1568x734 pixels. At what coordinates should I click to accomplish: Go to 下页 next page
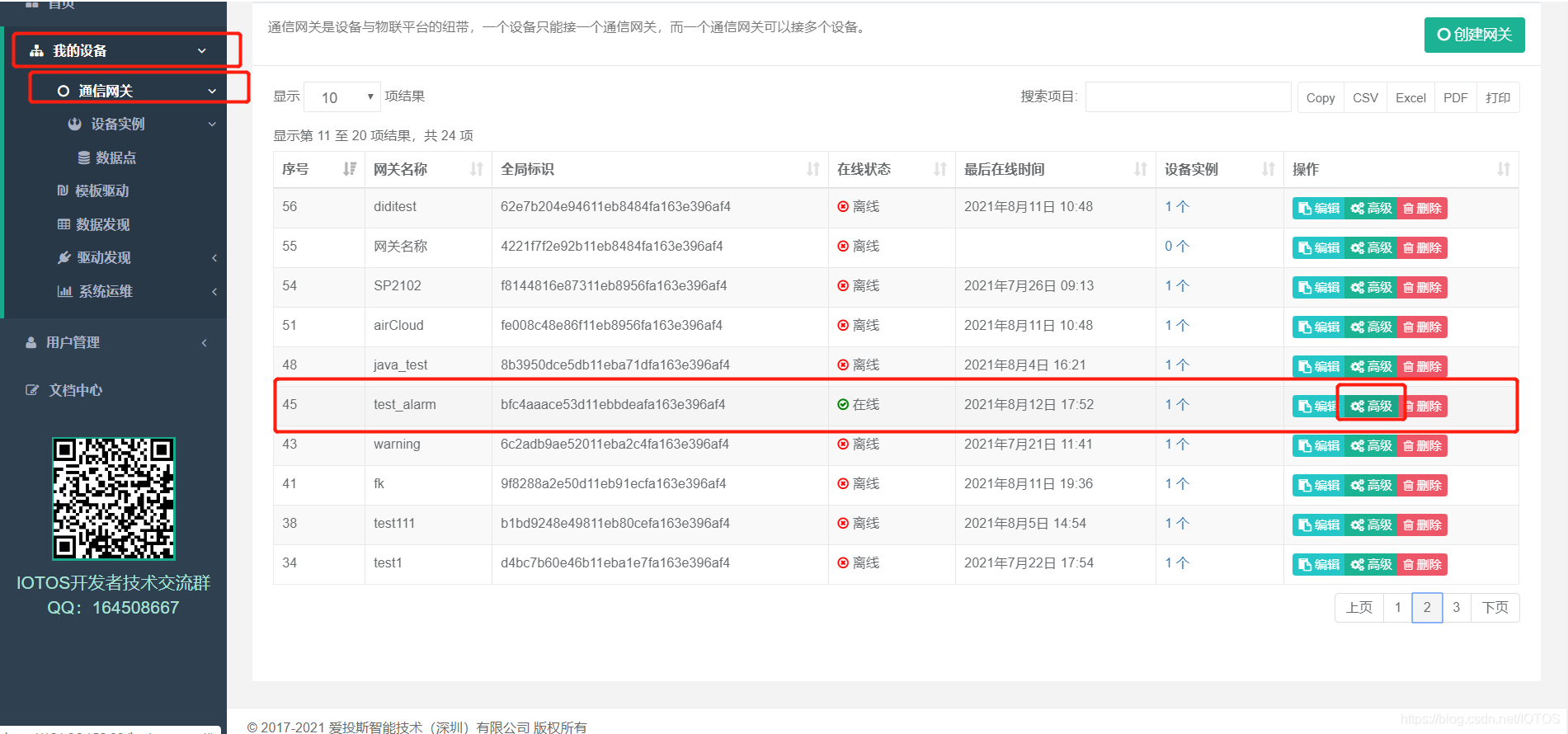pyautogui.click(x=1495, y=608)
